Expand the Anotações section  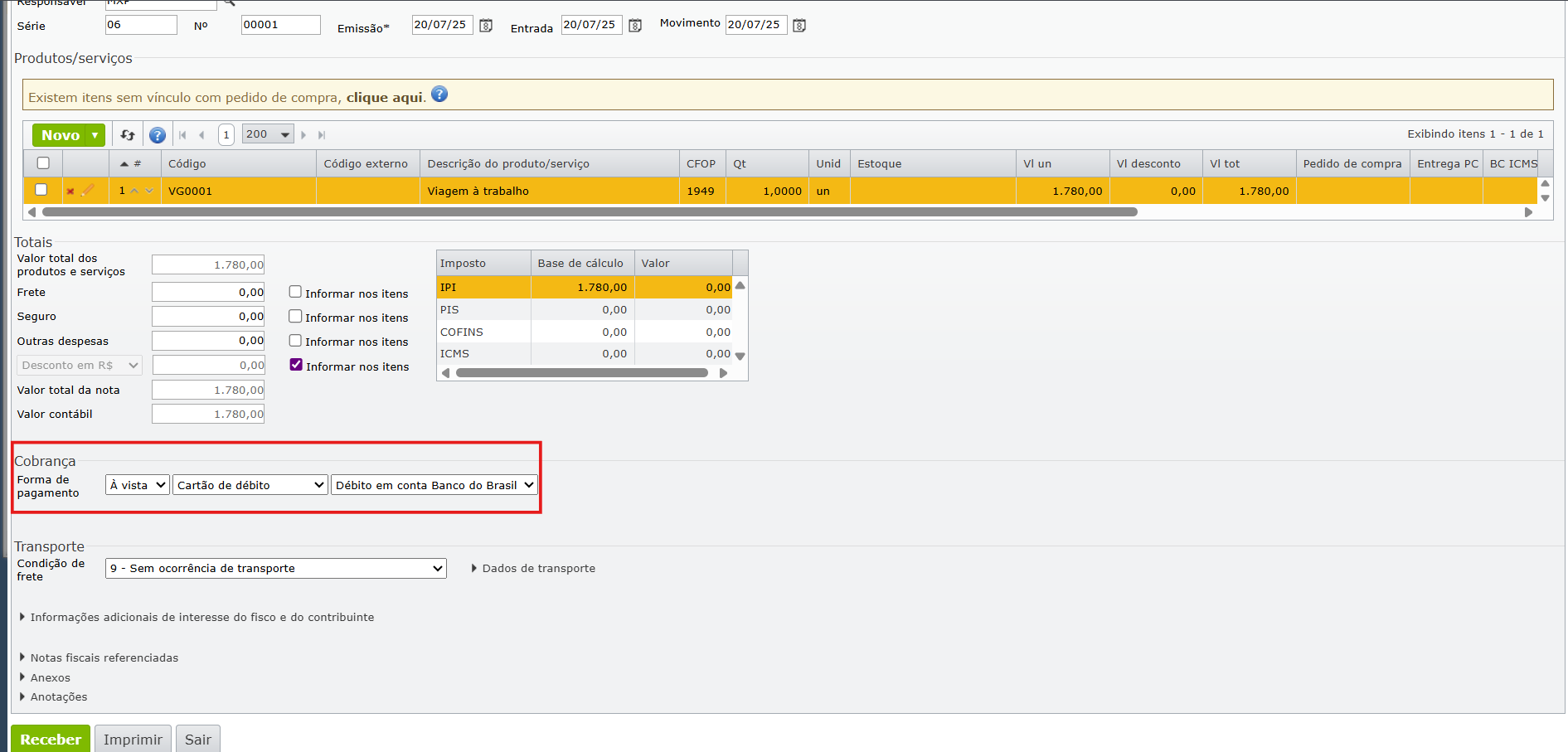[53, 696]
